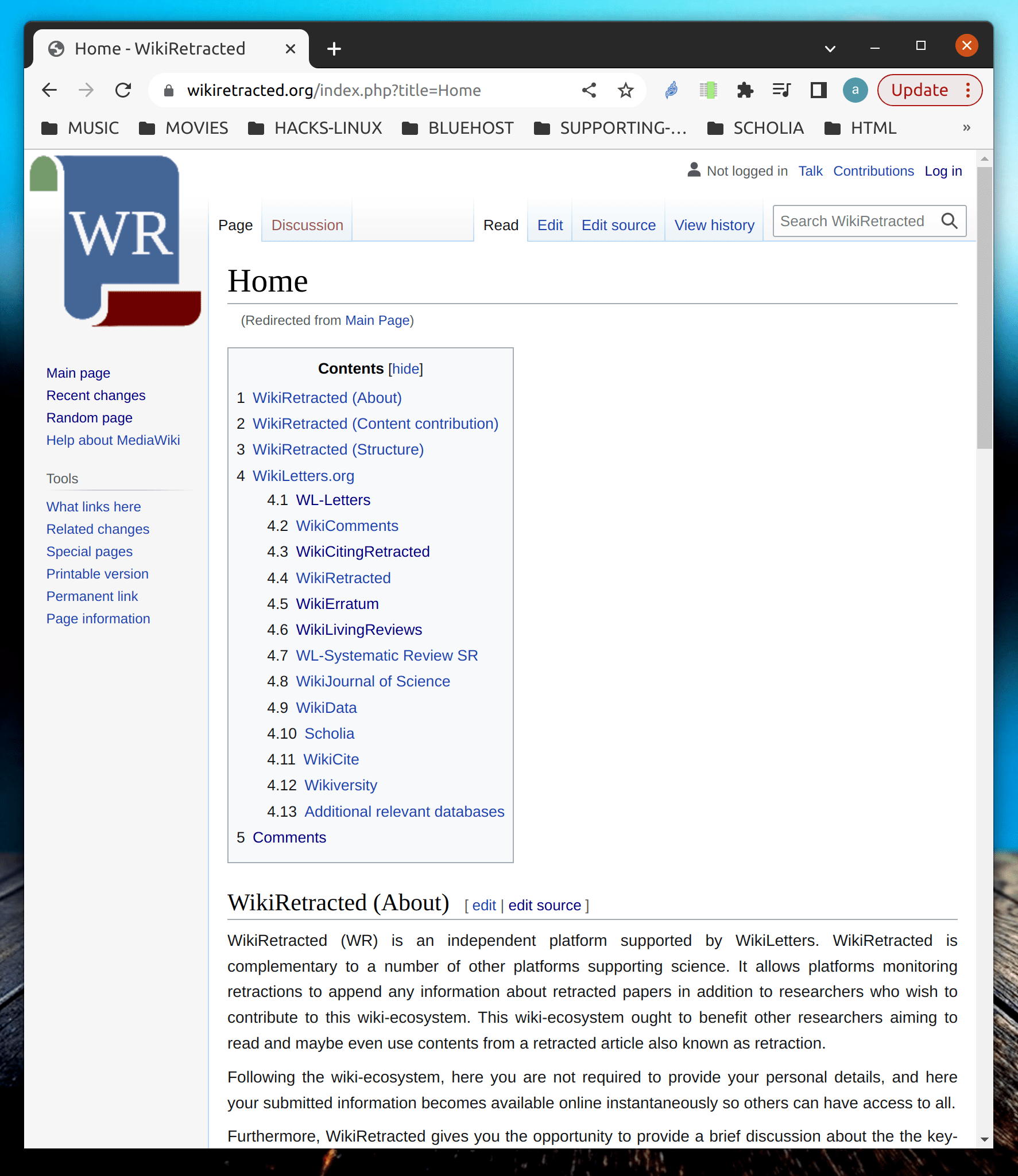
Task: Click the browser forward arrow
Action: point(86,90)
